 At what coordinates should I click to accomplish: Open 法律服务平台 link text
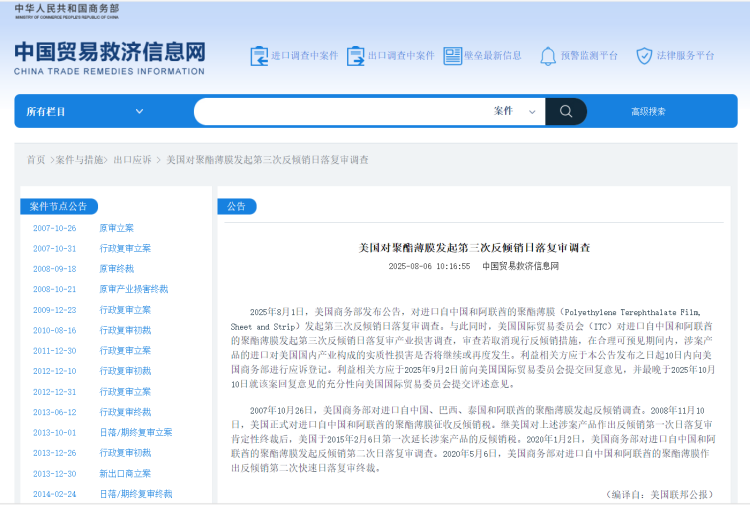(685, 56)
